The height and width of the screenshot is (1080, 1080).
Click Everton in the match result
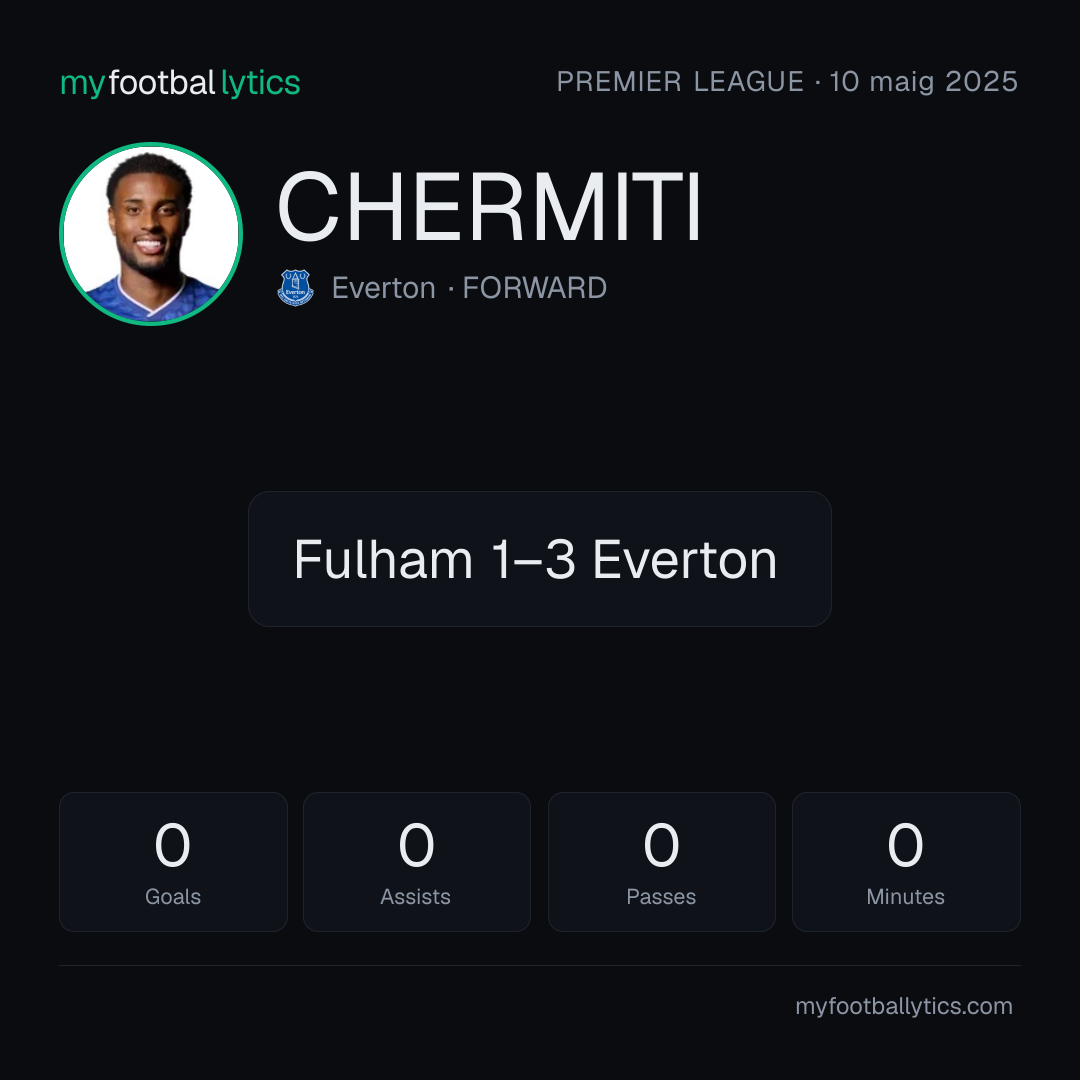coord(685,559)
